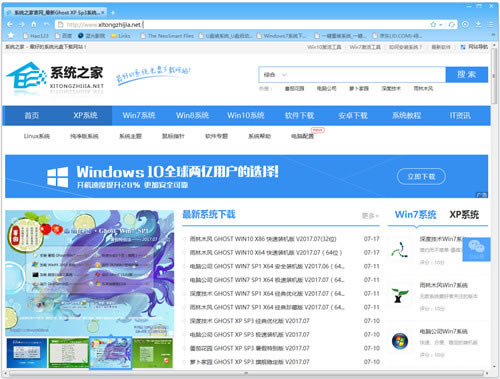Reload page with refresh icon
Screen dimensions: 500x379
coord(452,25)
